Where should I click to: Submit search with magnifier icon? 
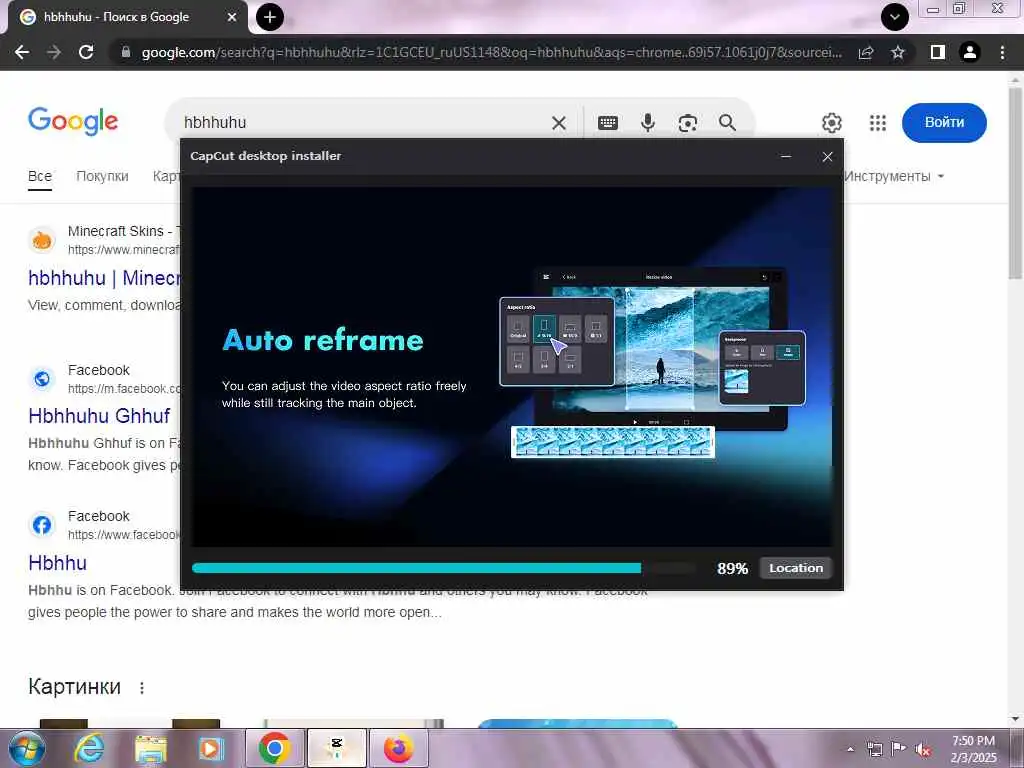coord(727,123)
